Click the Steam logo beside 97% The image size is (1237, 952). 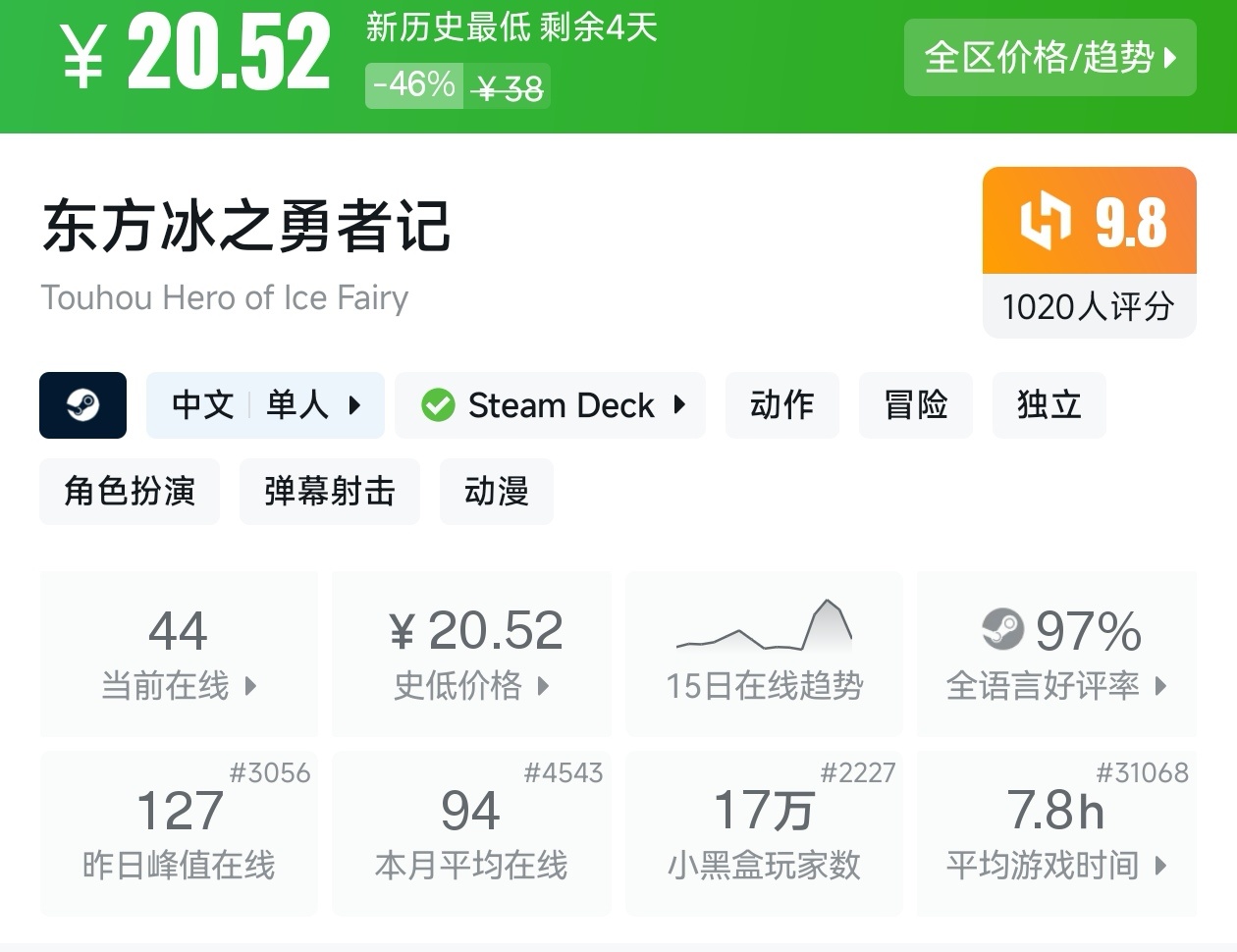pos(1002,629)
